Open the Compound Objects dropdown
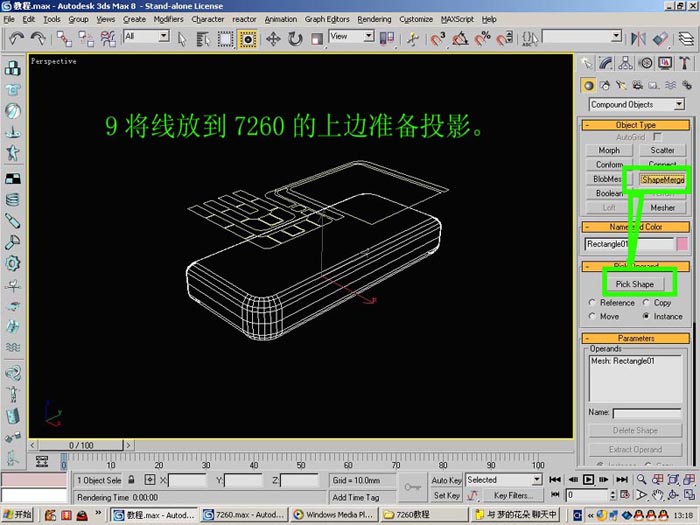 (637, 104)
